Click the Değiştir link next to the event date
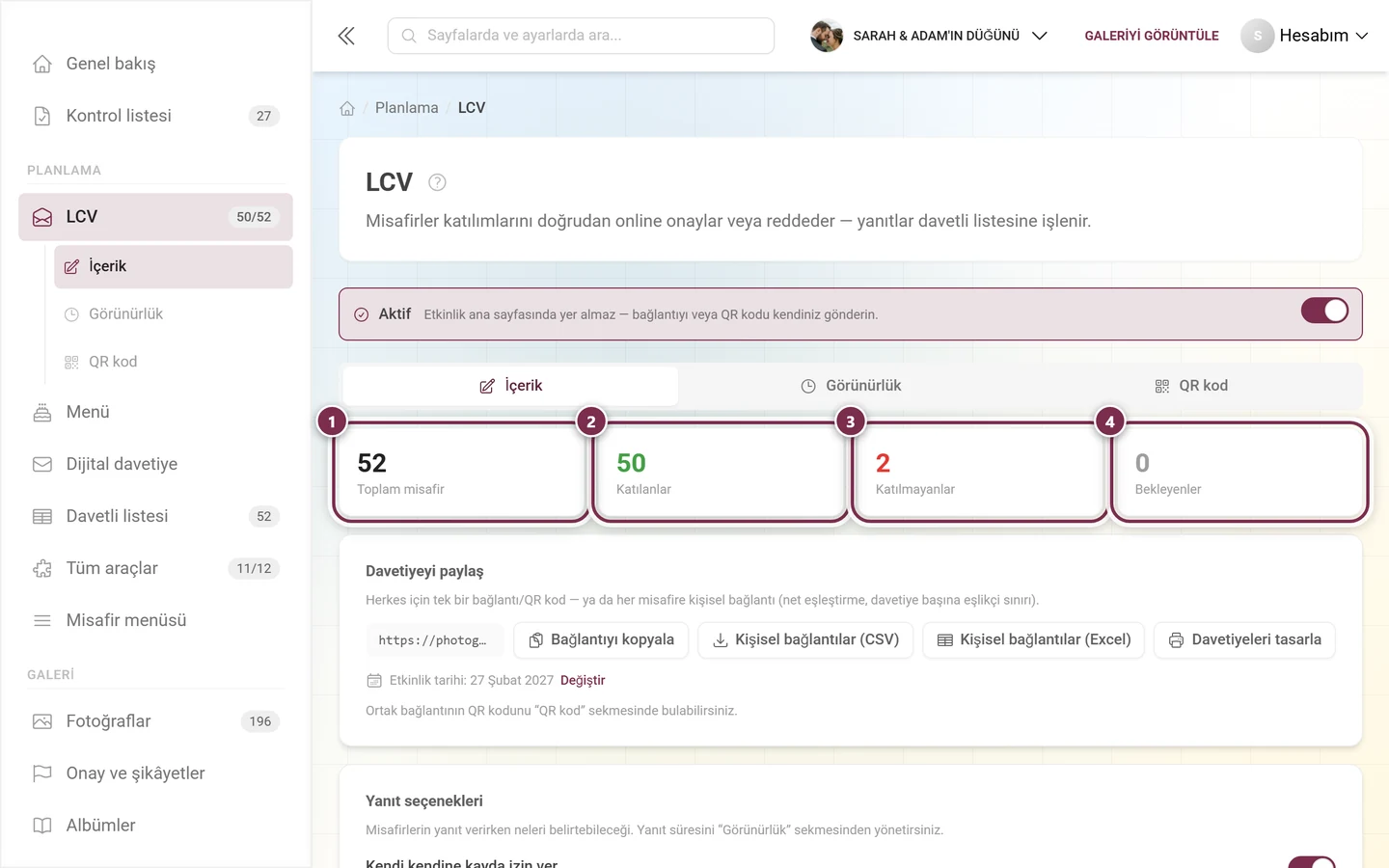This screenshot has width=1389, height=868. pos(583,681)
